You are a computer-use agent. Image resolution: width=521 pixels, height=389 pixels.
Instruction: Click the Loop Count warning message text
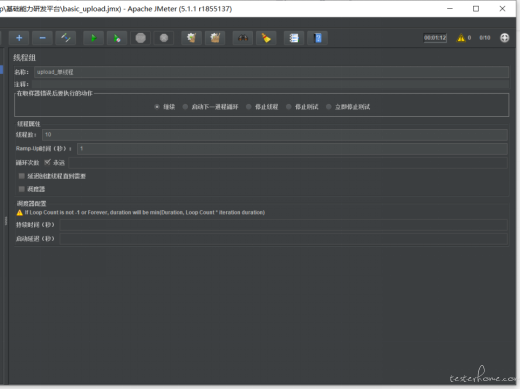tap(145, 212)
